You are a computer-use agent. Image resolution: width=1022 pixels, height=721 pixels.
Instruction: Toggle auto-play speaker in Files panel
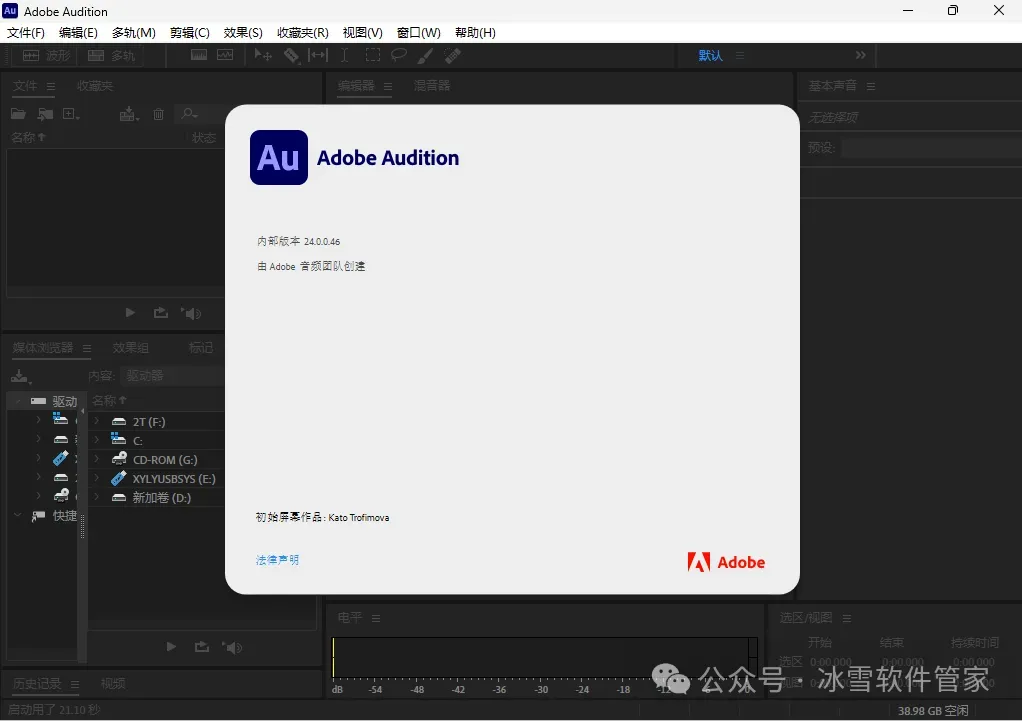(x=191, y=314)
